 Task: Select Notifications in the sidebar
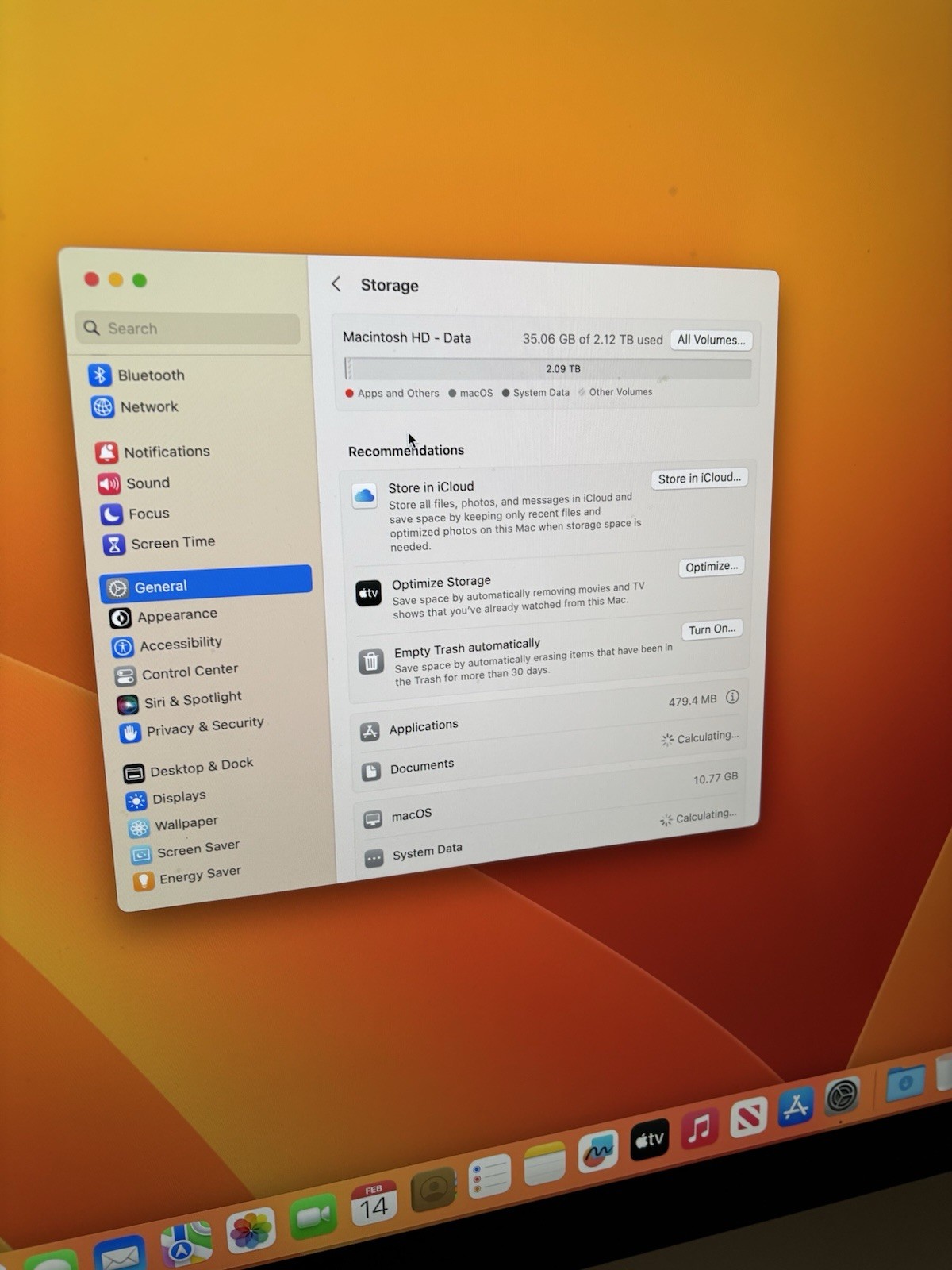154,452
